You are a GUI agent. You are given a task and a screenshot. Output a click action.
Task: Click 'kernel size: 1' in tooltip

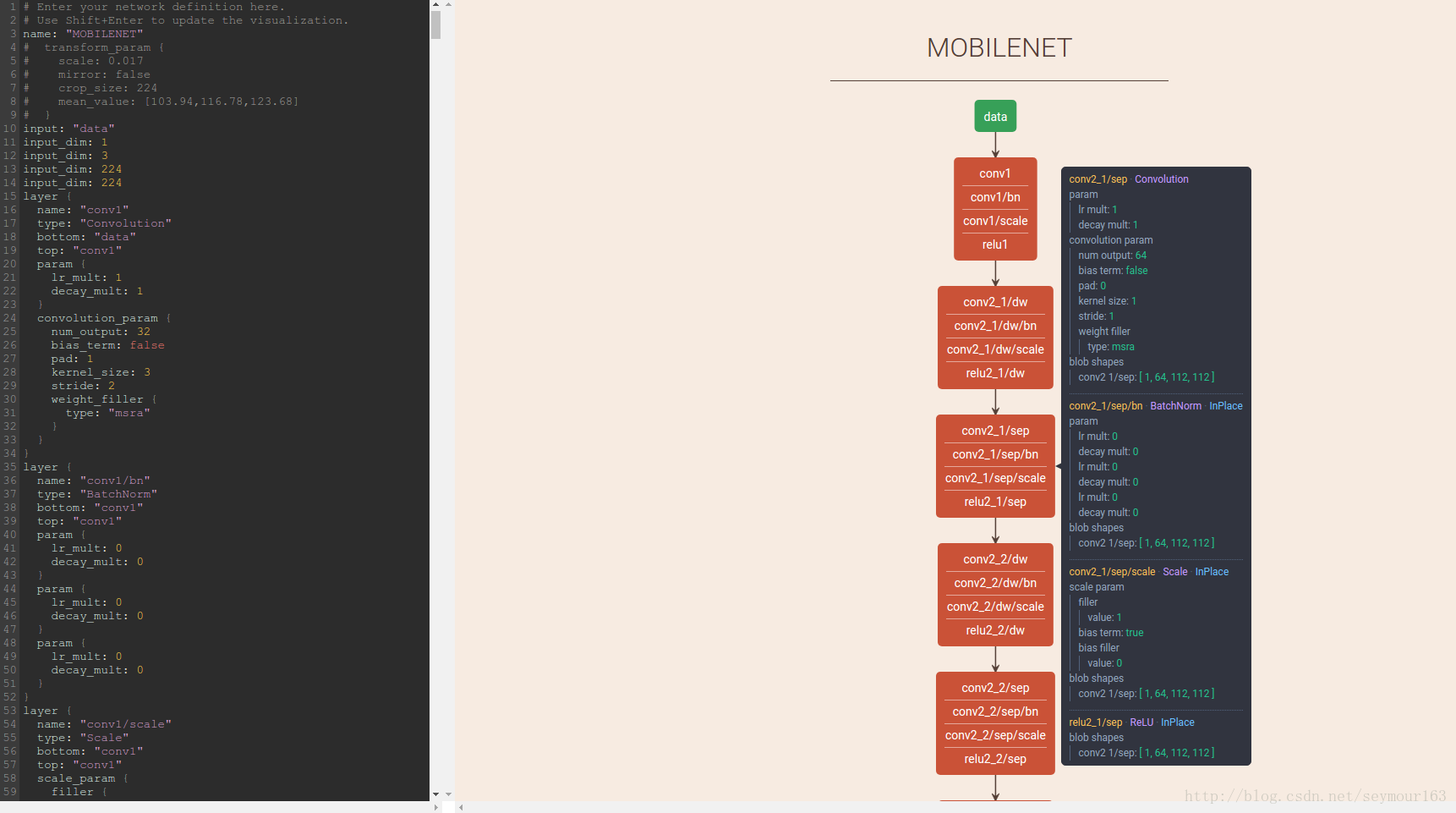(x=1107, y=301)
